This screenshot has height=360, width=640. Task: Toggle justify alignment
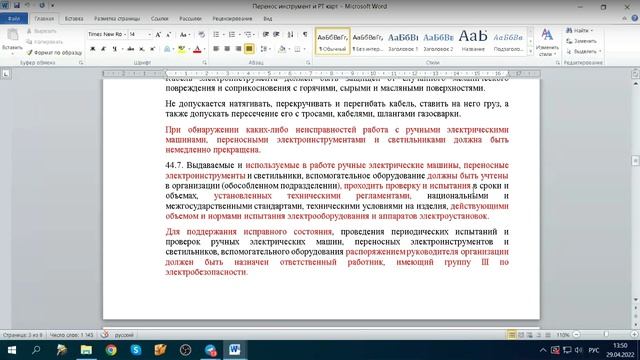(249, 49)
